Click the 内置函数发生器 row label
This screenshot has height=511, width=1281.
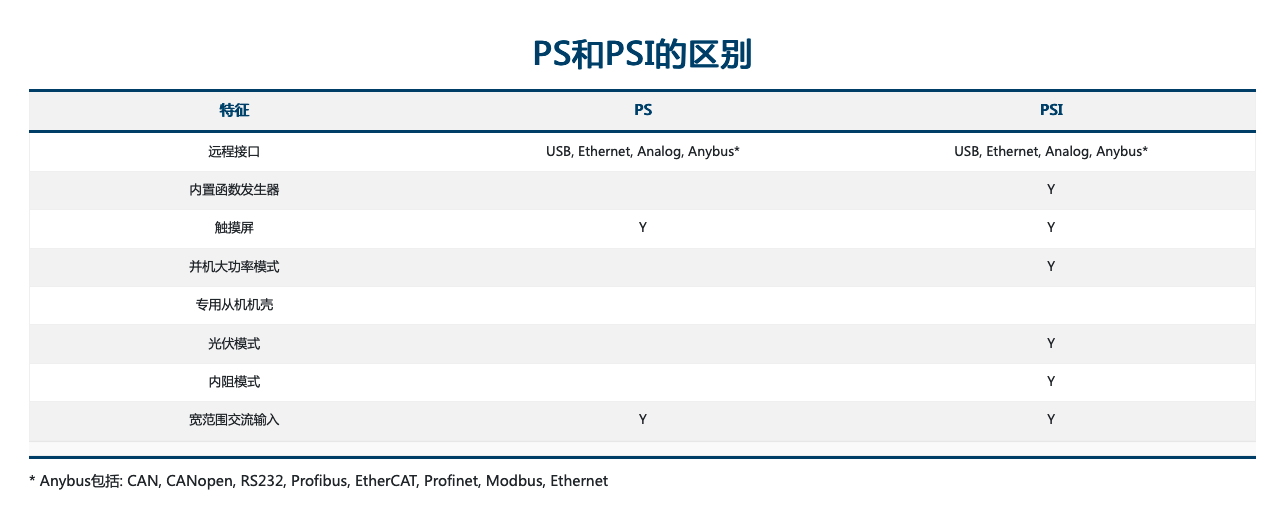tap(234, 190)
